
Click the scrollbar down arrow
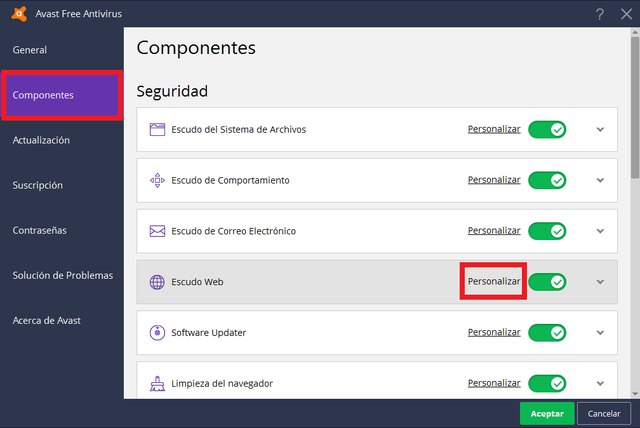[x=635, y=394]
